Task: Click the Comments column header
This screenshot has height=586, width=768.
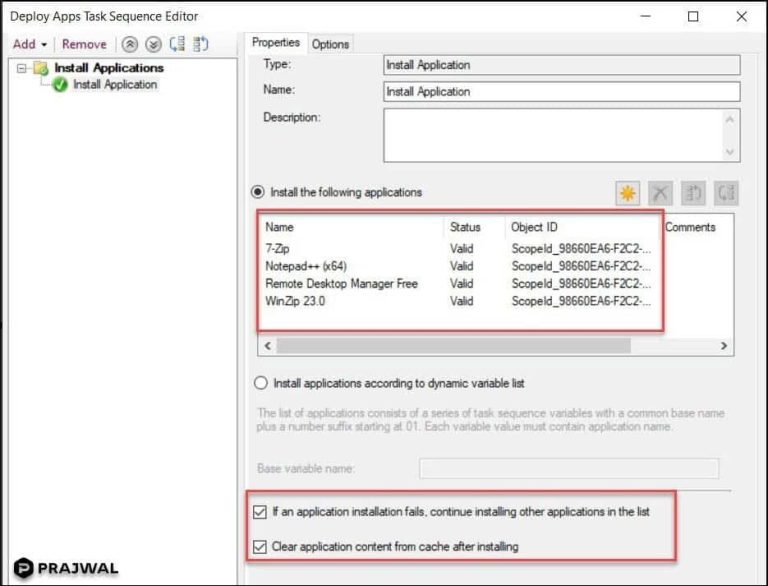Action: [690, 227]
